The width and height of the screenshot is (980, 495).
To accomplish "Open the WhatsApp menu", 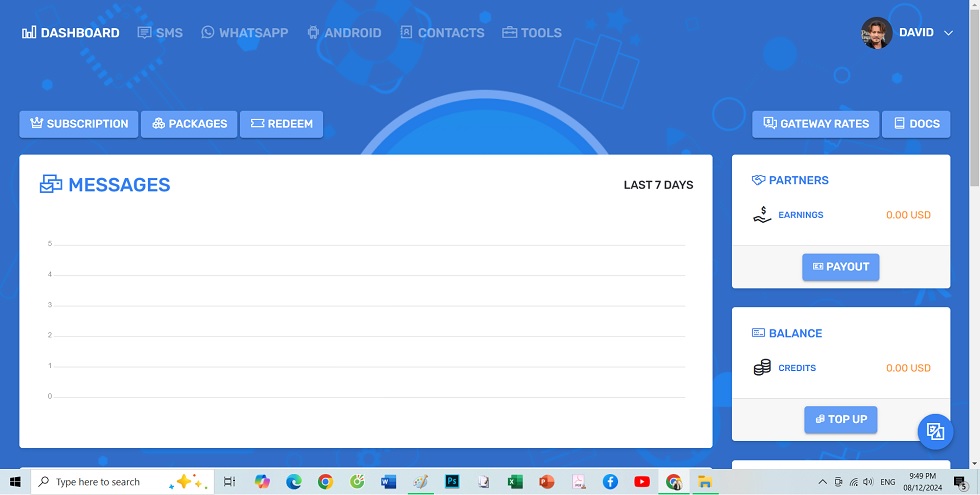I will click(x=245, y=33).
